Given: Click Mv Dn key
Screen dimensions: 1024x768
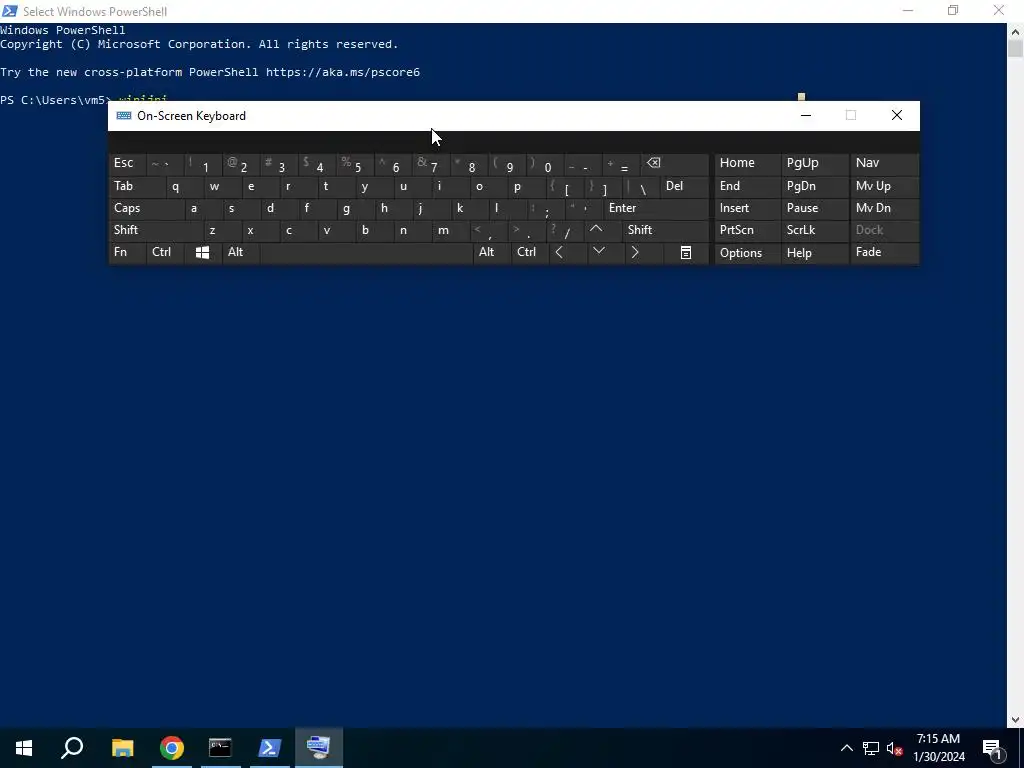Looking at the screenshot, I should coord(884,208).
